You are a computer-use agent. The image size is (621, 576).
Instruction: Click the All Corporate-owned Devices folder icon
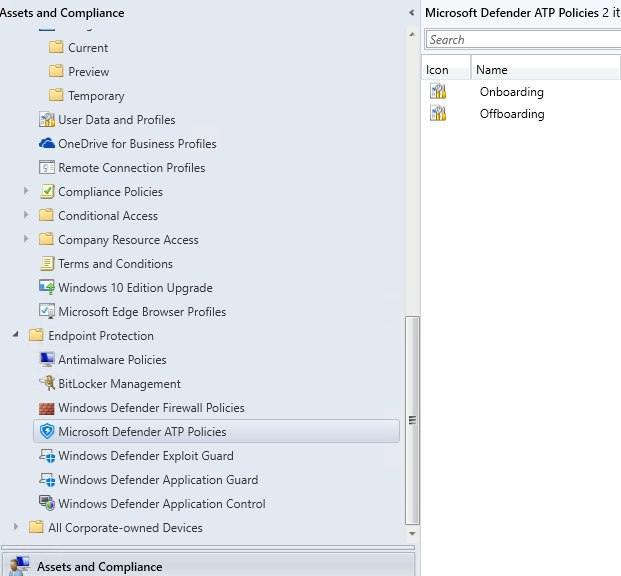pos(36,527)
